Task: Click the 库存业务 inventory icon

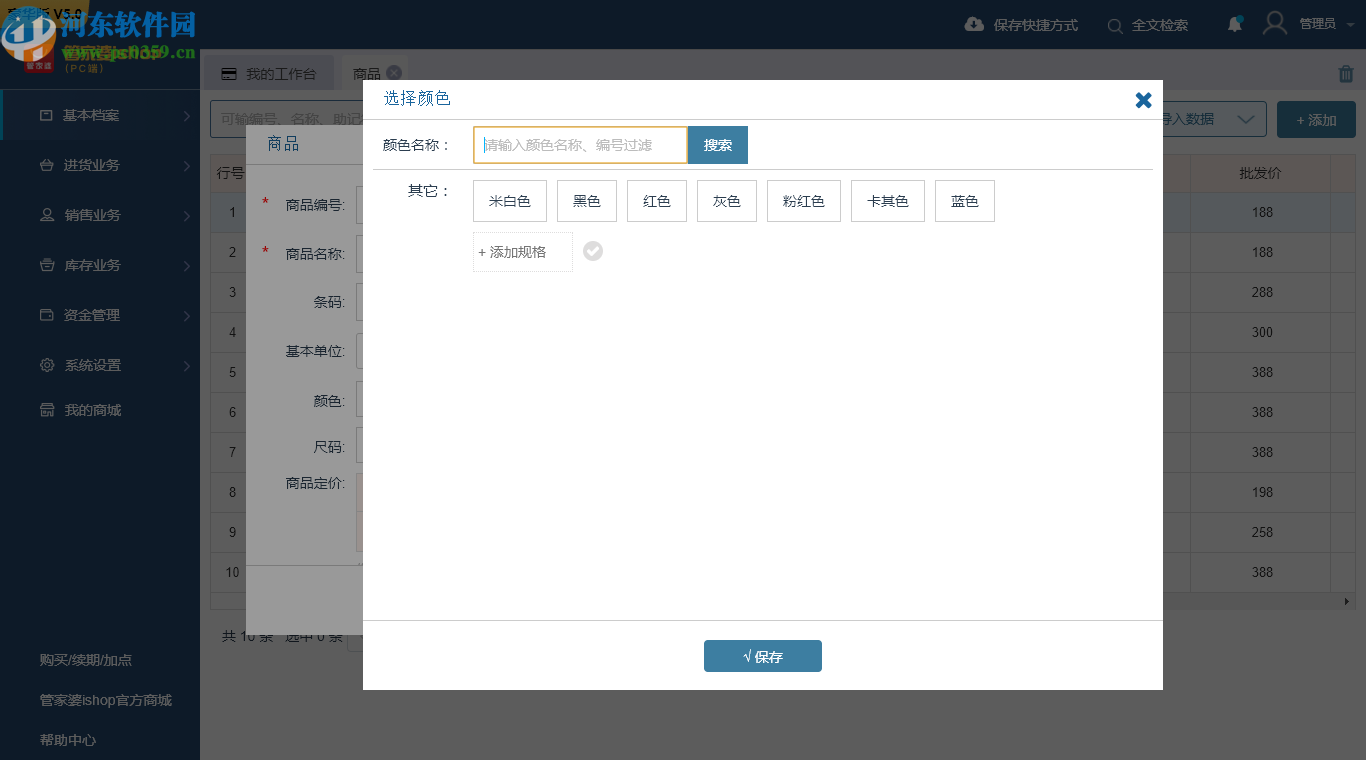Action: coord(44,265)
